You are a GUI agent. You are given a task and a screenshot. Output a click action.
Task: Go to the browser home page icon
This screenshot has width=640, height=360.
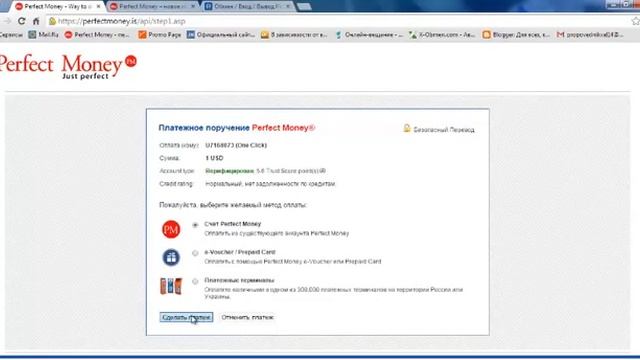(x=36, y=21)
